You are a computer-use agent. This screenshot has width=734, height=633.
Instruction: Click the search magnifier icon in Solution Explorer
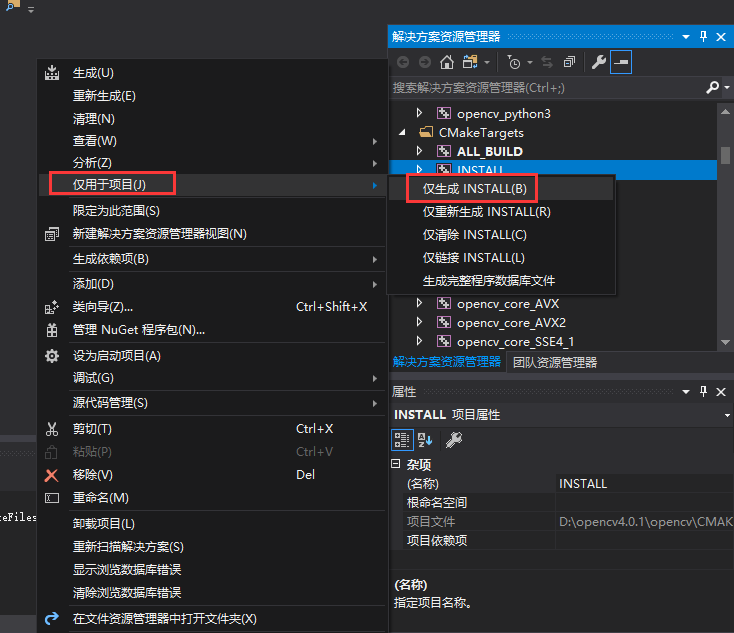(x=712, y=87)
